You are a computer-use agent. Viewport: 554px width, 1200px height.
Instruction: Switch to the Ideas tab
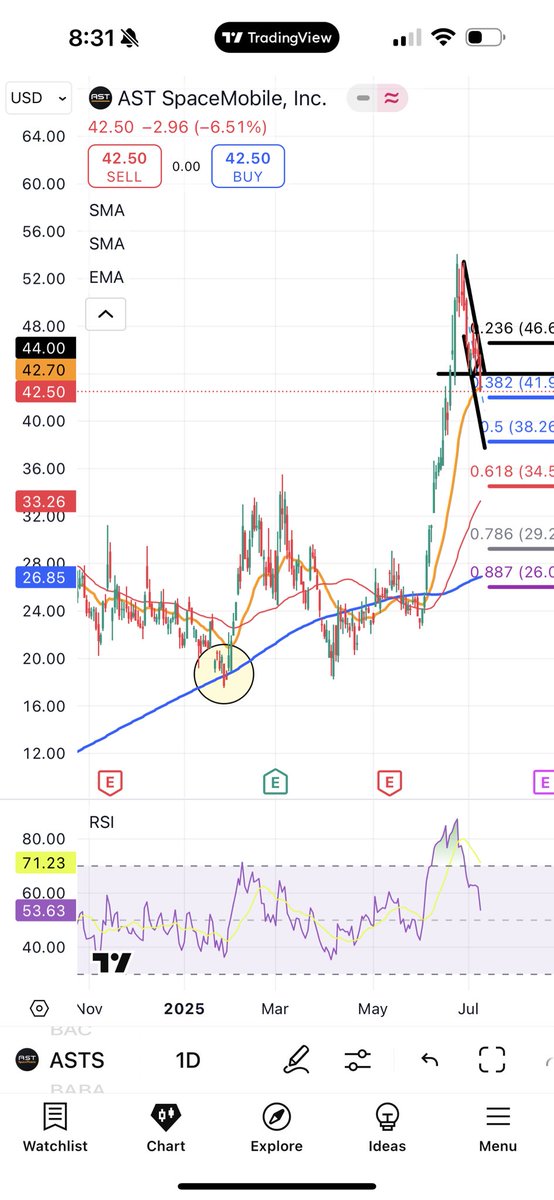point(387,1128)
